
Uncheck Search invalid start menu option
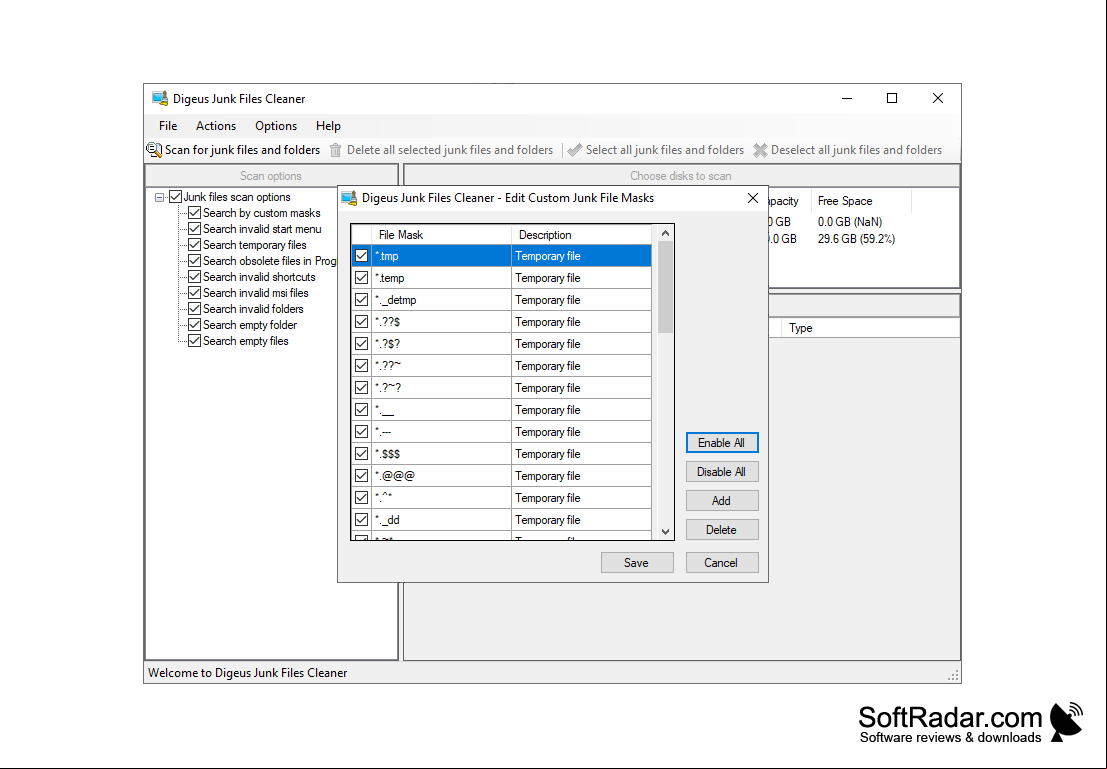(195, 229)
